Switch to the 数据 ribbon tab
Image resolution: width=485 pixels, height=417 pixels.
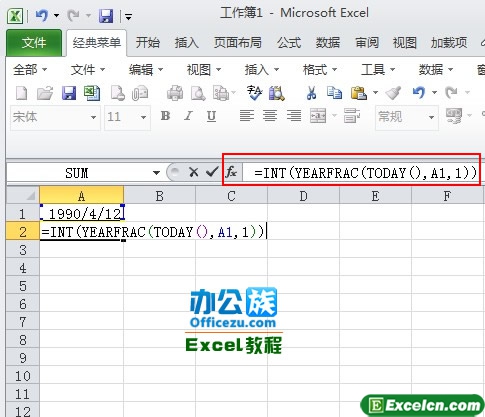click(x=328, y=43)
